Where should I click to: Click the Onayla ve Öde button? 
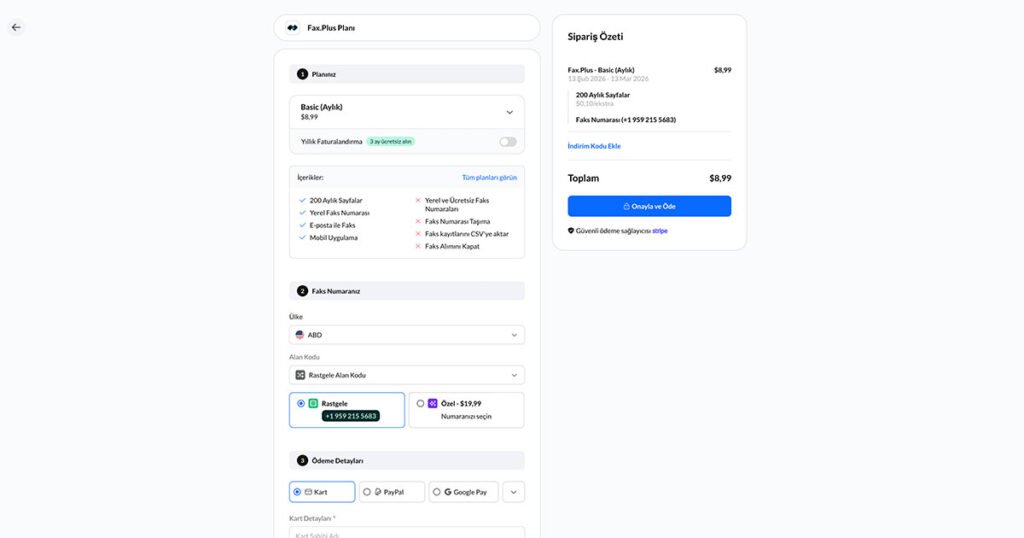(649, 206)
